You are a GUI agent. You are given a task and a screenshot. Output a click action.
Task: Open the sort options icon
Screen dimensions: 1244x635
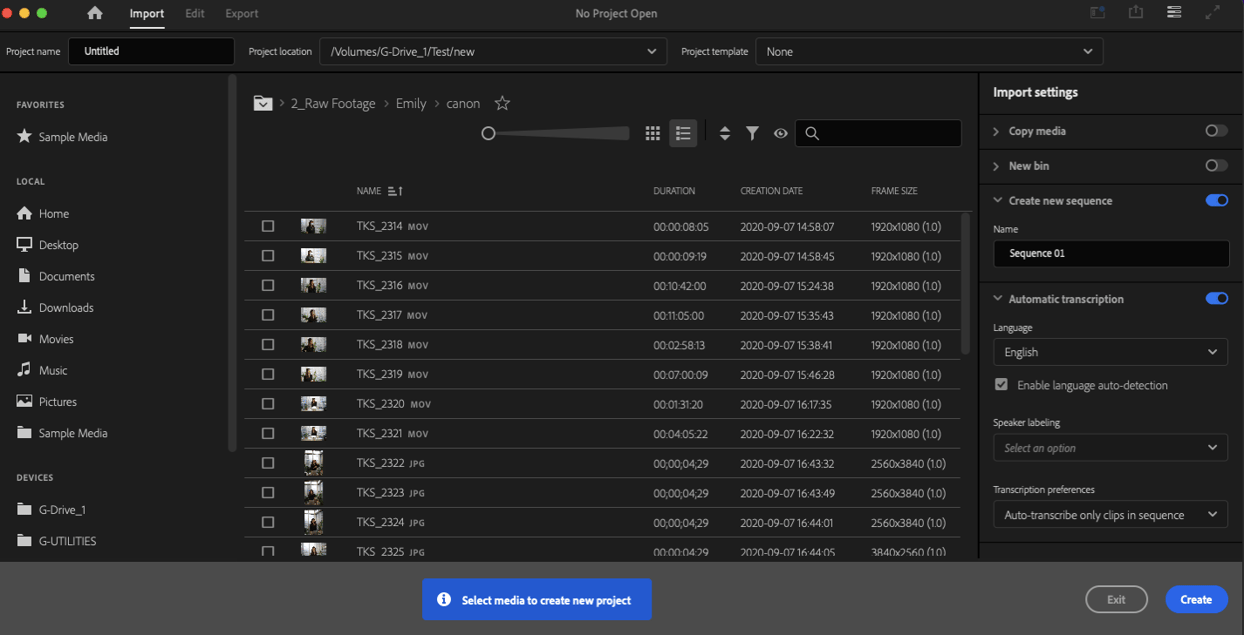pyautogui.click(x=724, y=132)
